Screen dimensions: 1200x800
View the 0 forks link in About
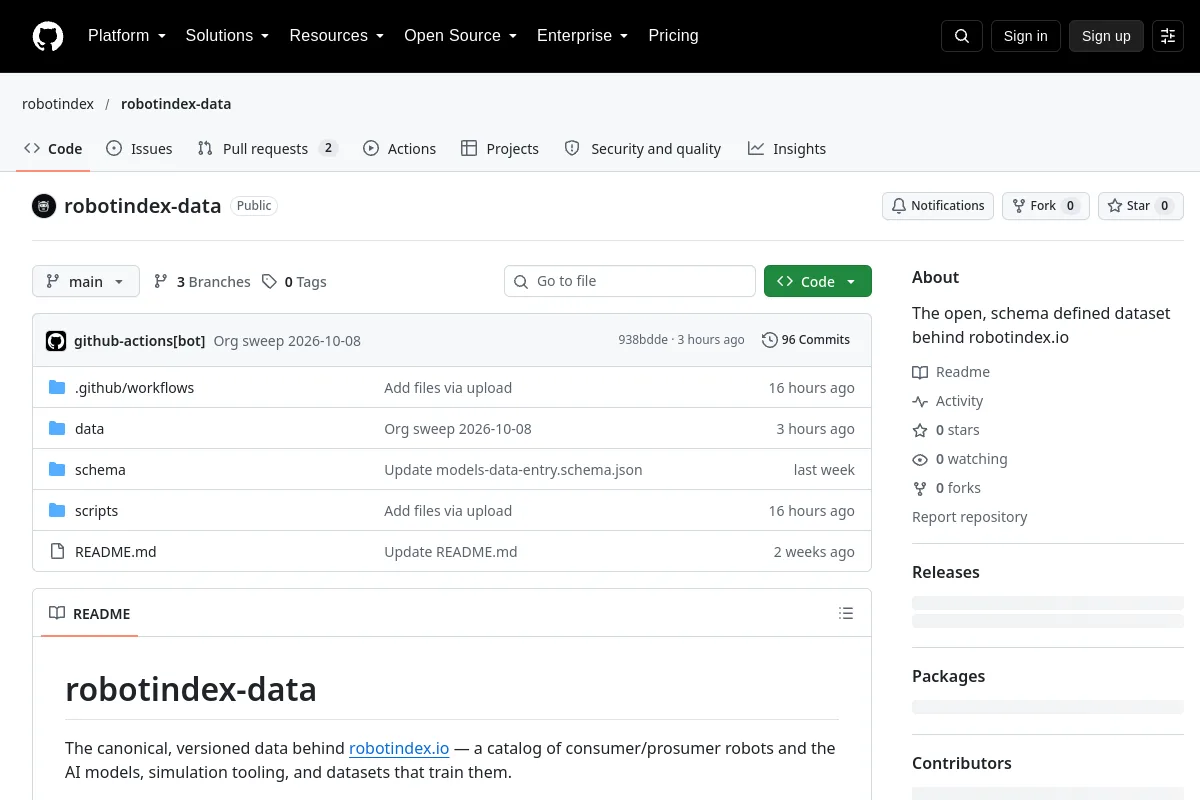pyautogui.click(x=947, y=488)
